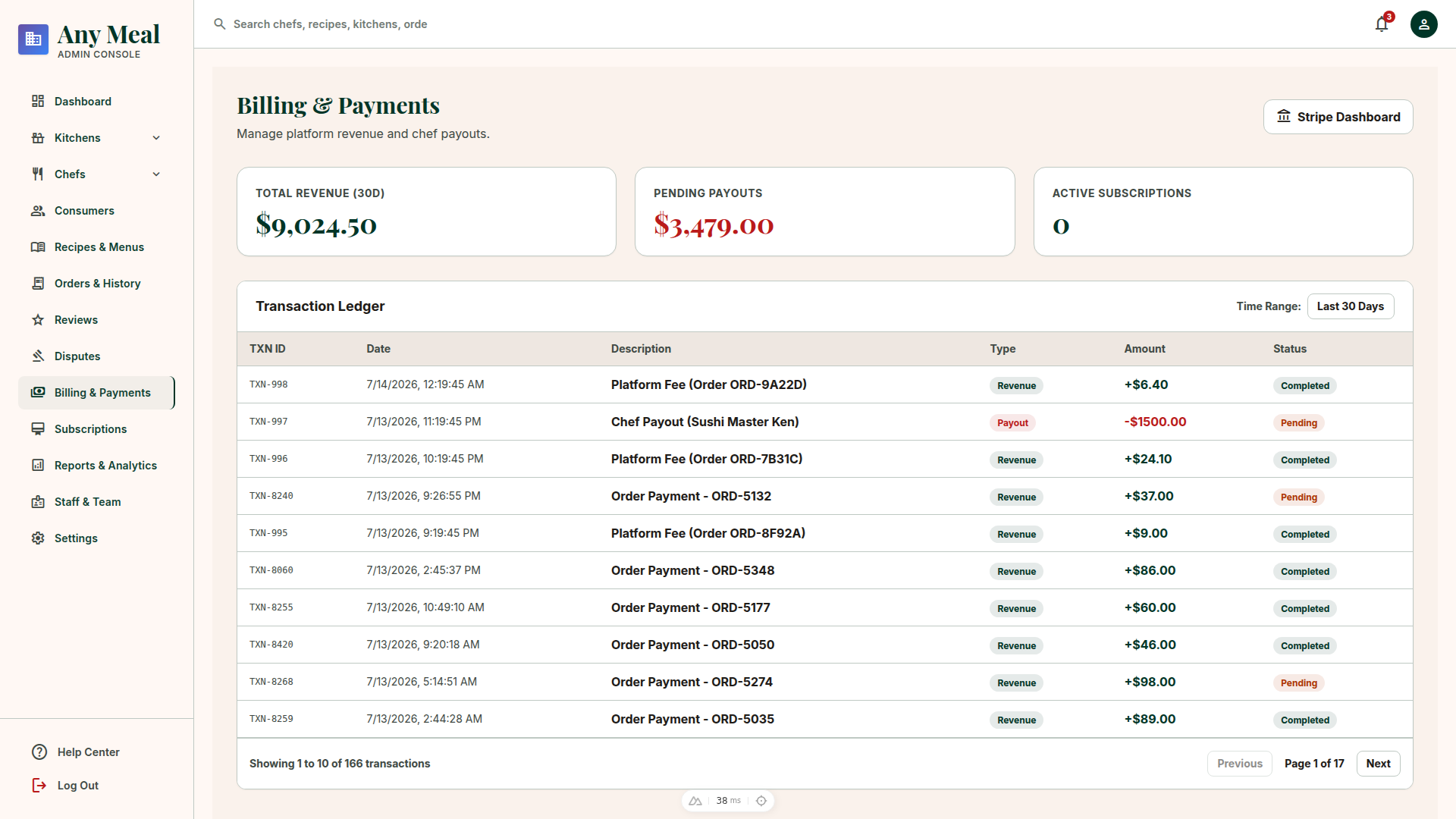Image resolution: width=1456 pixels, height=819 pixels.
Task: Open the Subscriptions menu label
Action: coord(90,429)
